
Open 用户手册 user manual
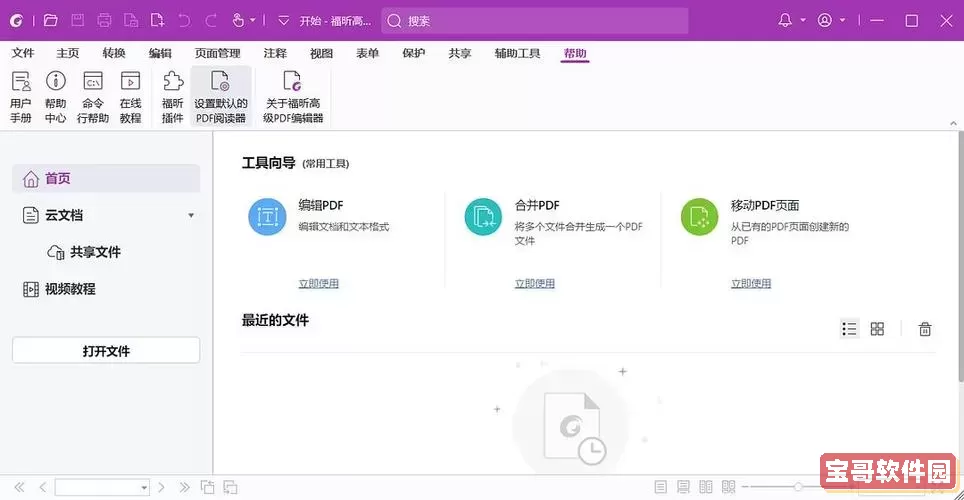[21, 97]
